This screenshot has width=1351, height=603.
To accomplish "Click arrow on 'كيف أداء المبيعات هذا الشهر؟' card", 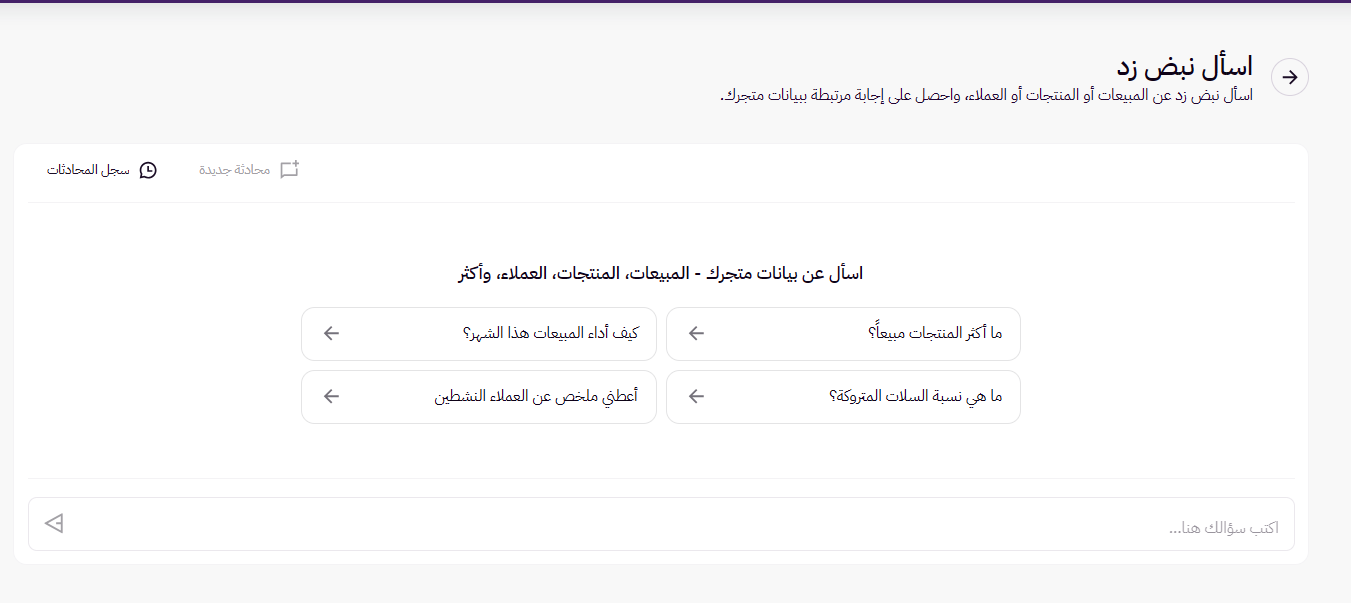I will (x=332, y=334).
